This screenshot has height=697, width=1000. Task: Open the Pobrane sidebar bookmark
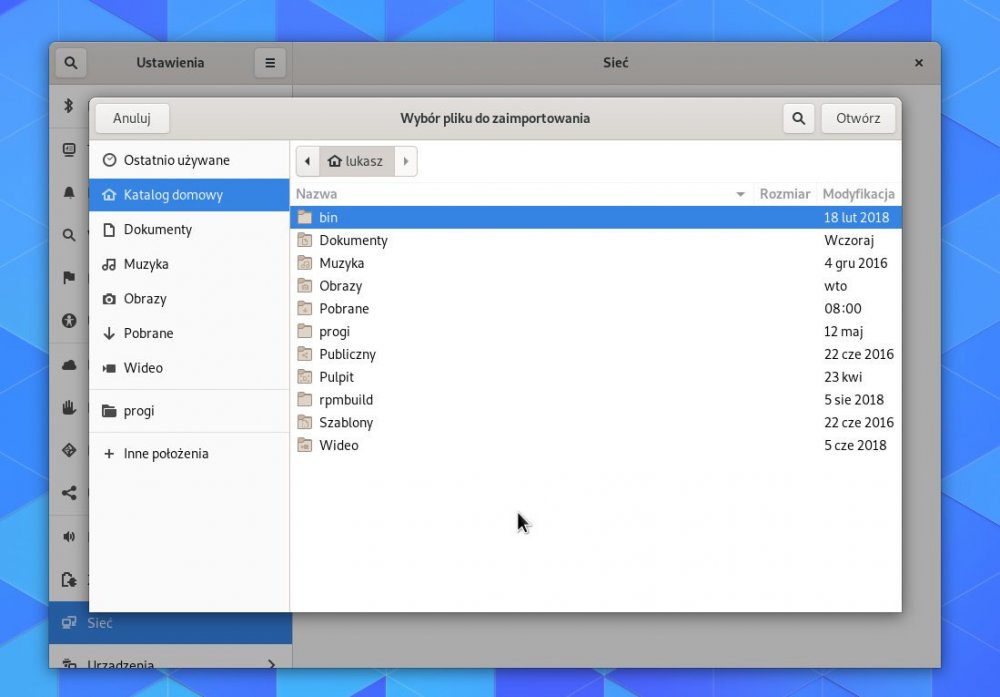pyautogui.click(x=189, y=333)
